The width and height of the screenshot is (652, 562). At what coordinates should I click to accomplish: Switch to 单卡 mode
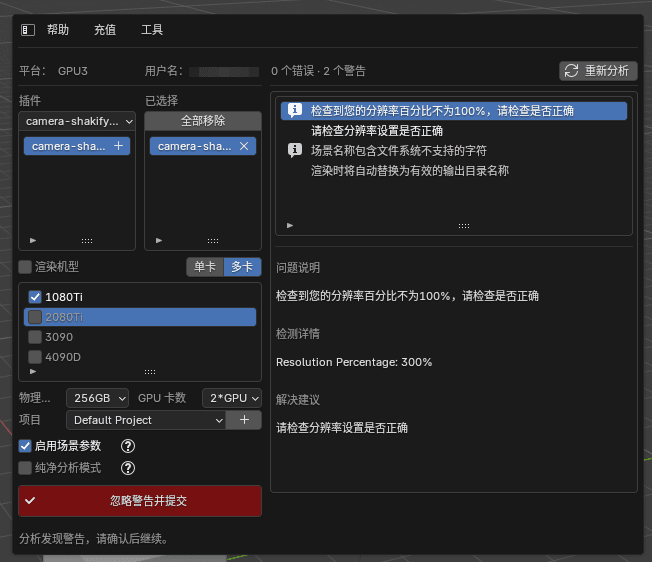tap(205, 267)
